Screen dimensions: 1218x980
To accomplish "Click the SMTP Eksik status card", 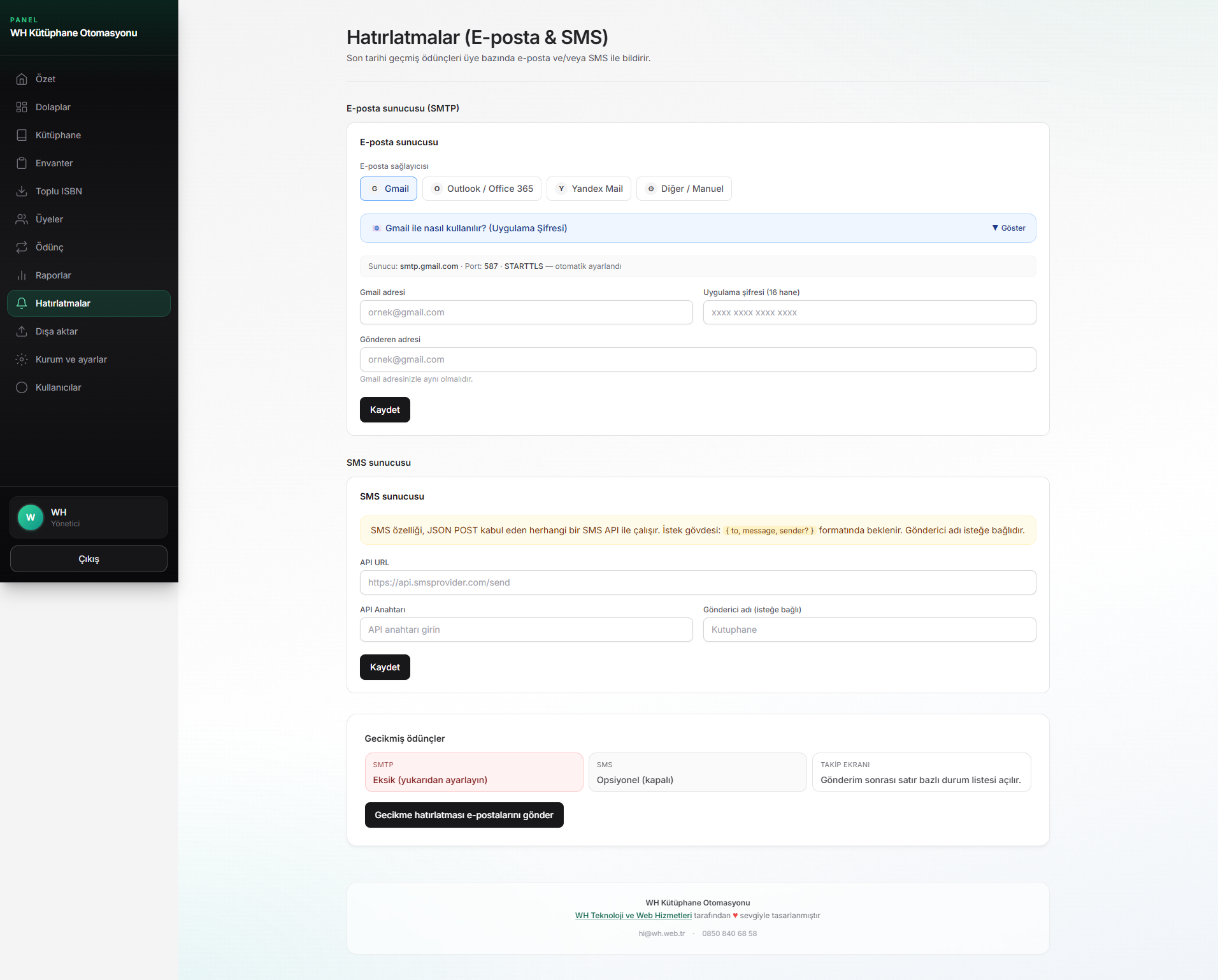I will pos(474,772).
